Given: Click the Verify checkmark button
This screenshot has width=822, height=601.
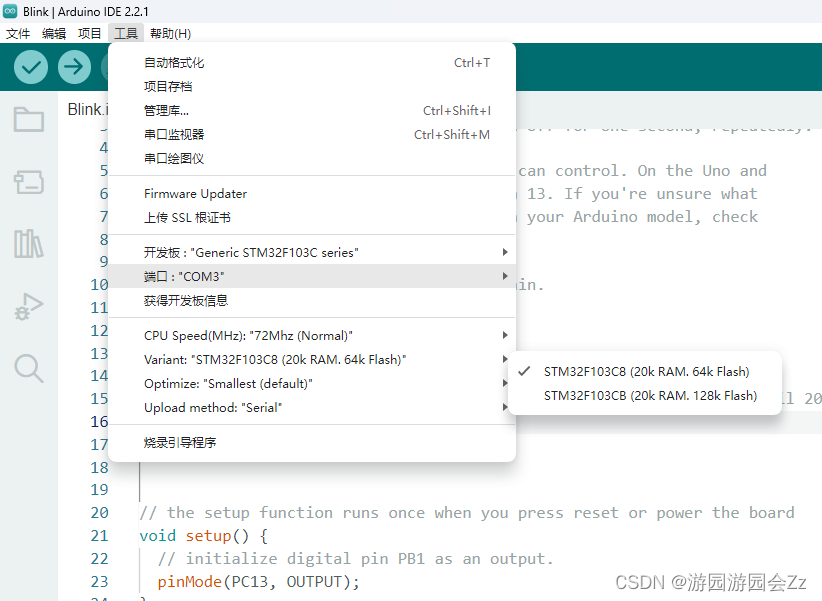Looking at the screenshot, I should click(x=31, y=67).
